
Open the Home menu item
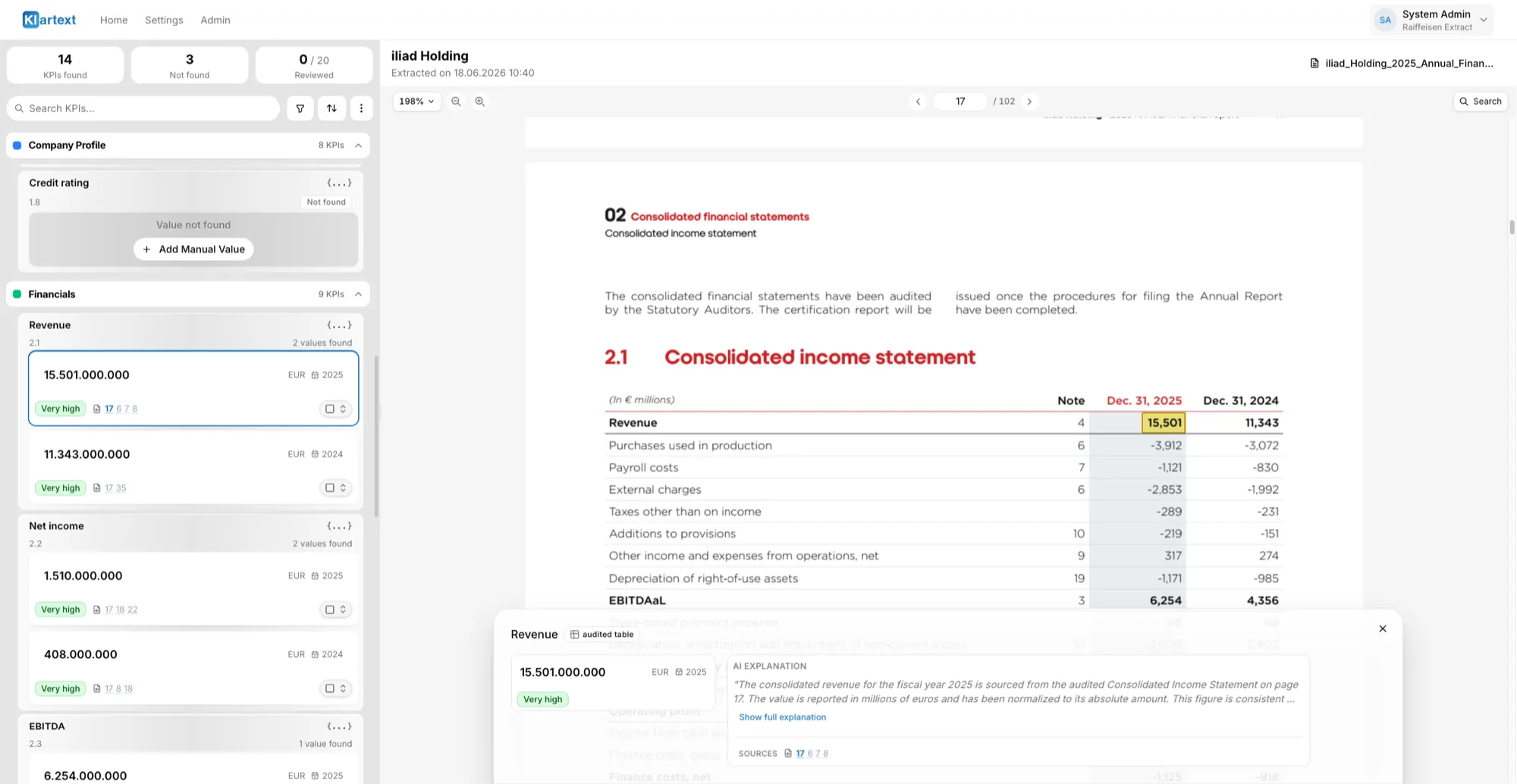114,20
